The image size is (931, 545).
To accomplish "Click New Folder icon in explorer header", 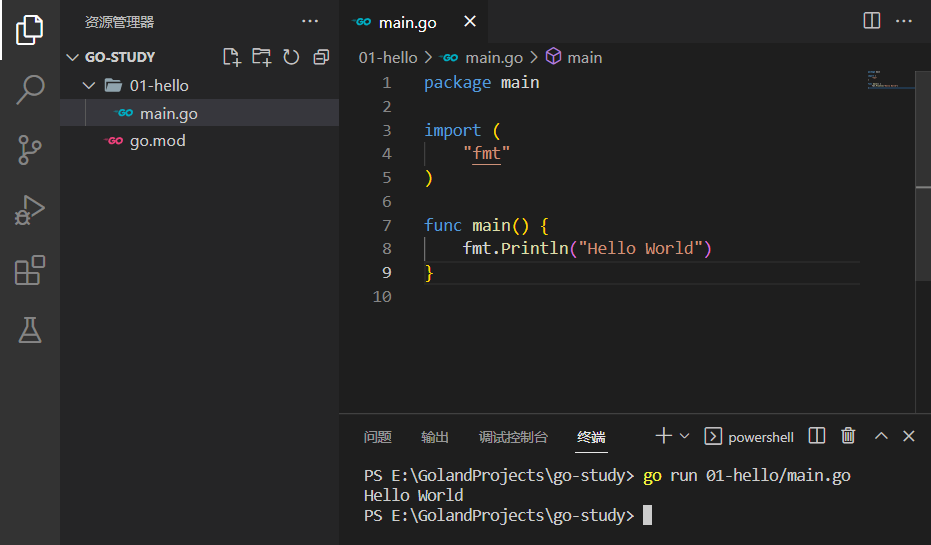I will (261, 57).
